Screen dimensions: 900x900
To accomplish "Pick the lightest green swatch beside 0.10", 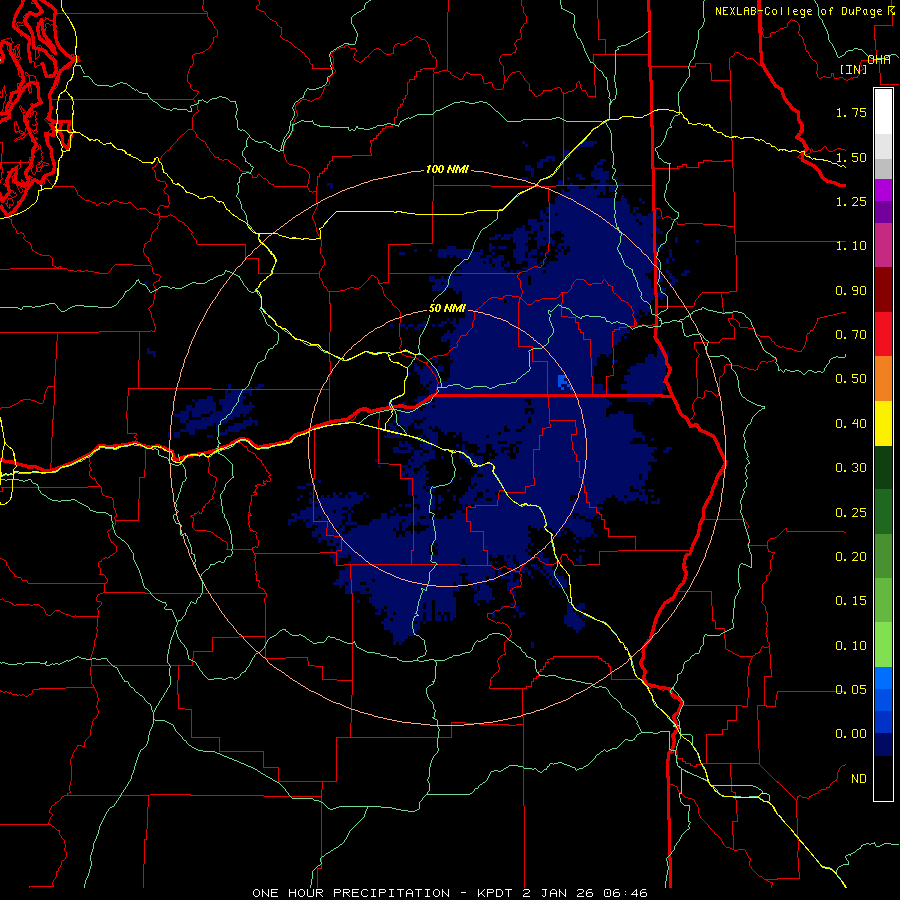I will coord(883,645).
